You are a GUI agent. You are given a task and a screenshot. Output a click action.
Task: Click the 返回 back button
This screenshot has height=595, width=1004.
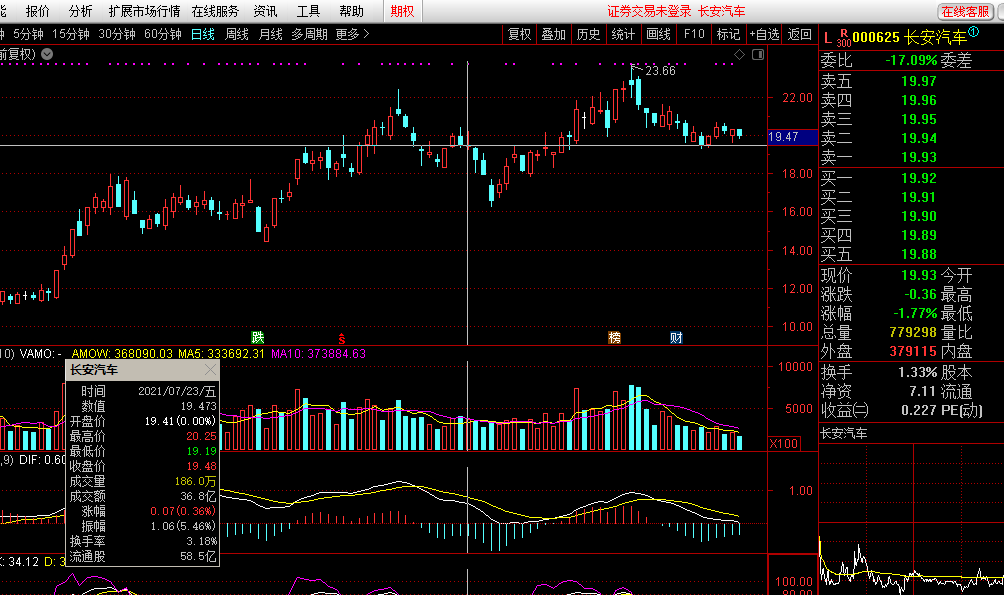[799, 35]
